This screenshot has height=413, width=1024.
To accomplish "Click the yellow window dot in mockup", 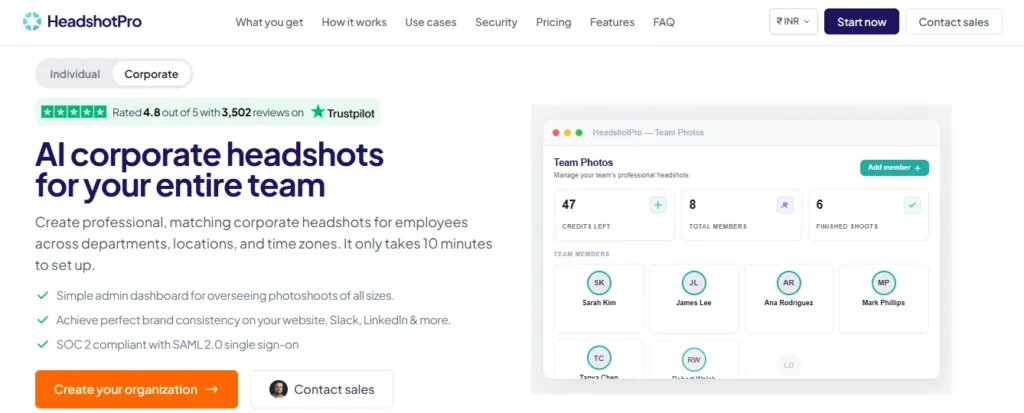I will pos(568,133).
